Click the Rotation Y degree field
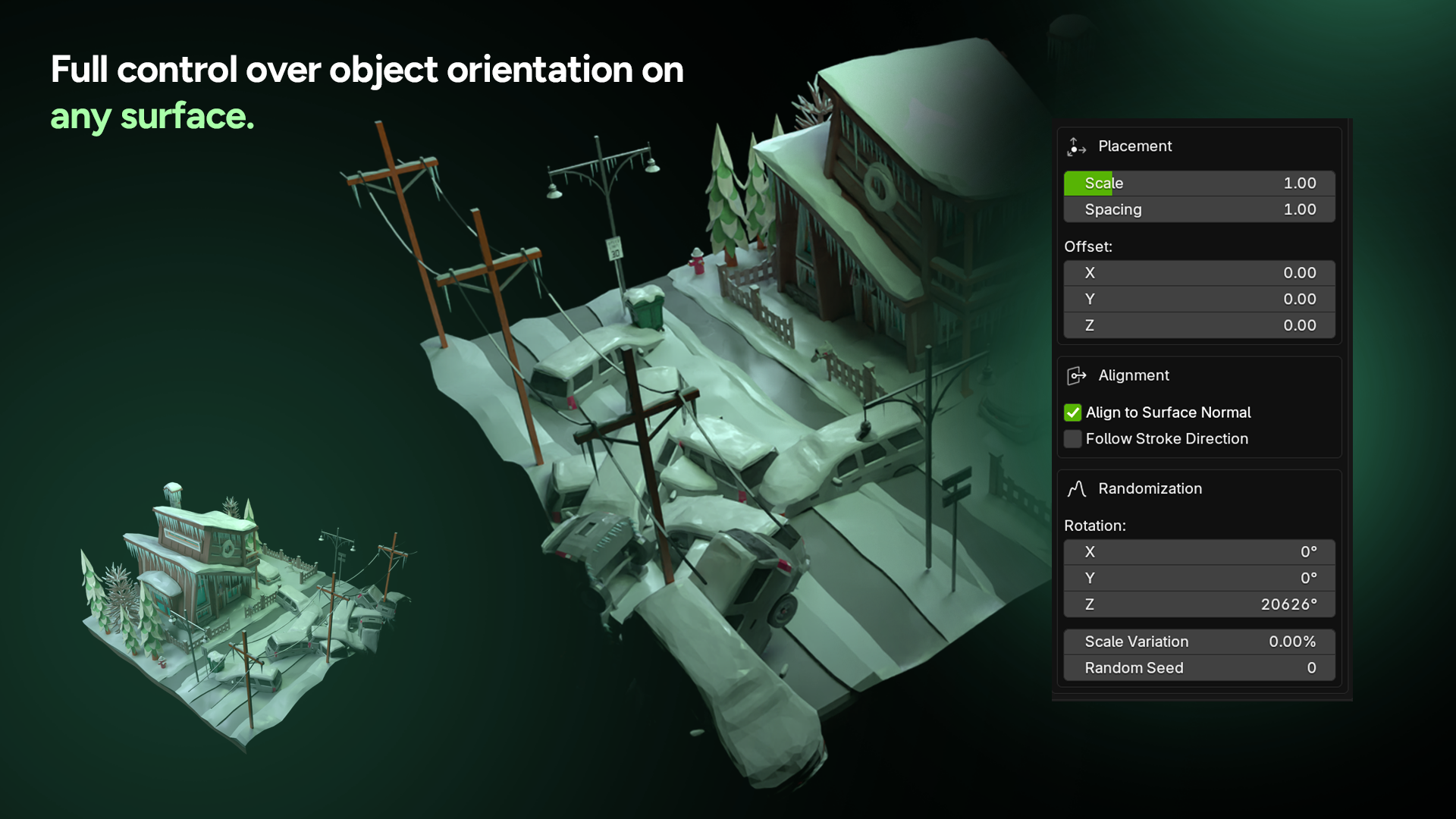The image size is (1456, 819). point(1198,579)
